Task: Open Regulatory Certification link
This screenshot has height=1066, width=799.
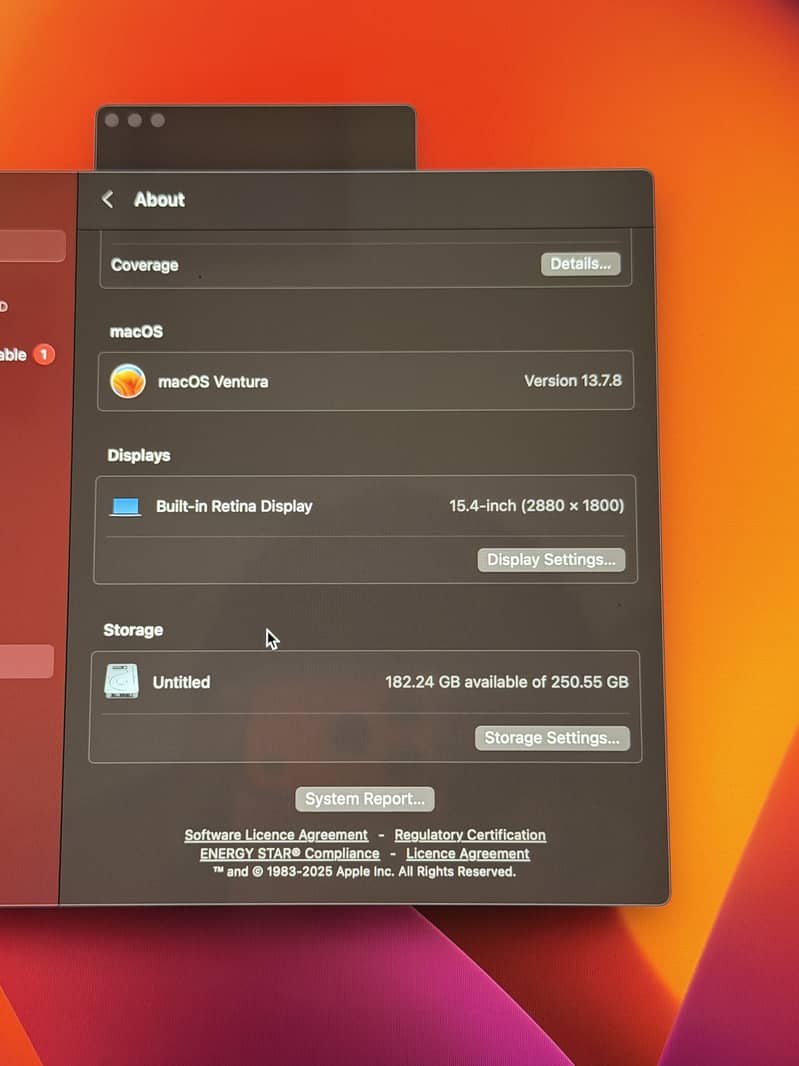Action: click(470, 835)
